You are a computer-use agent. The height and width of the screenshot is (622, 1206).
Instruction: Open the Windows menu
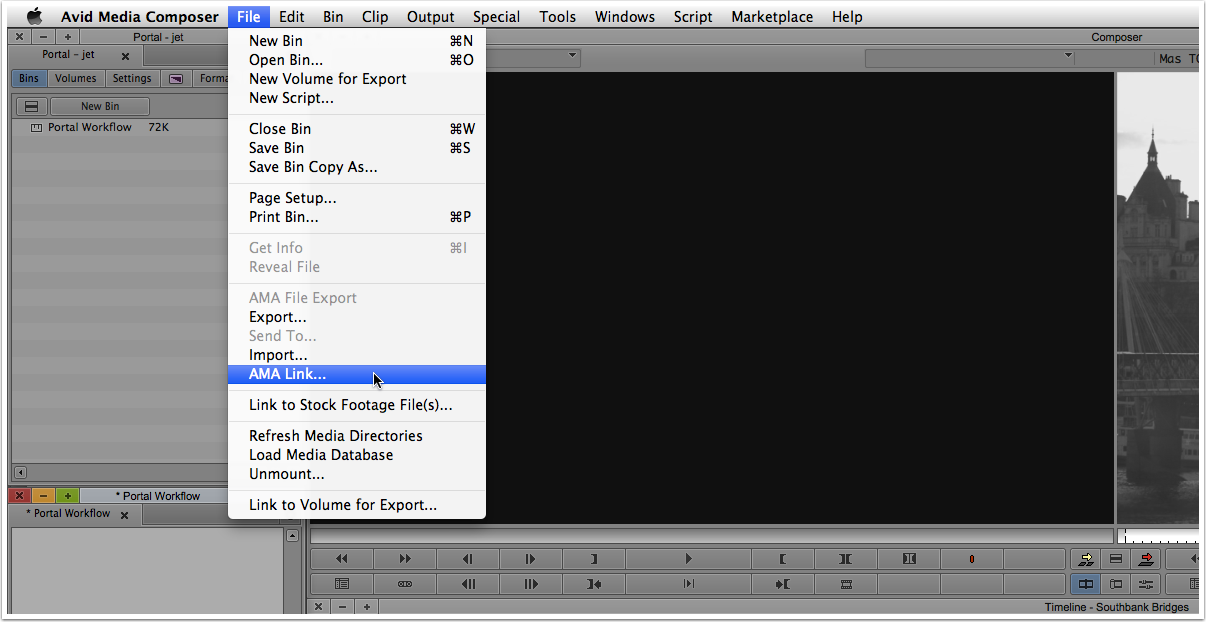coord(625,16)
